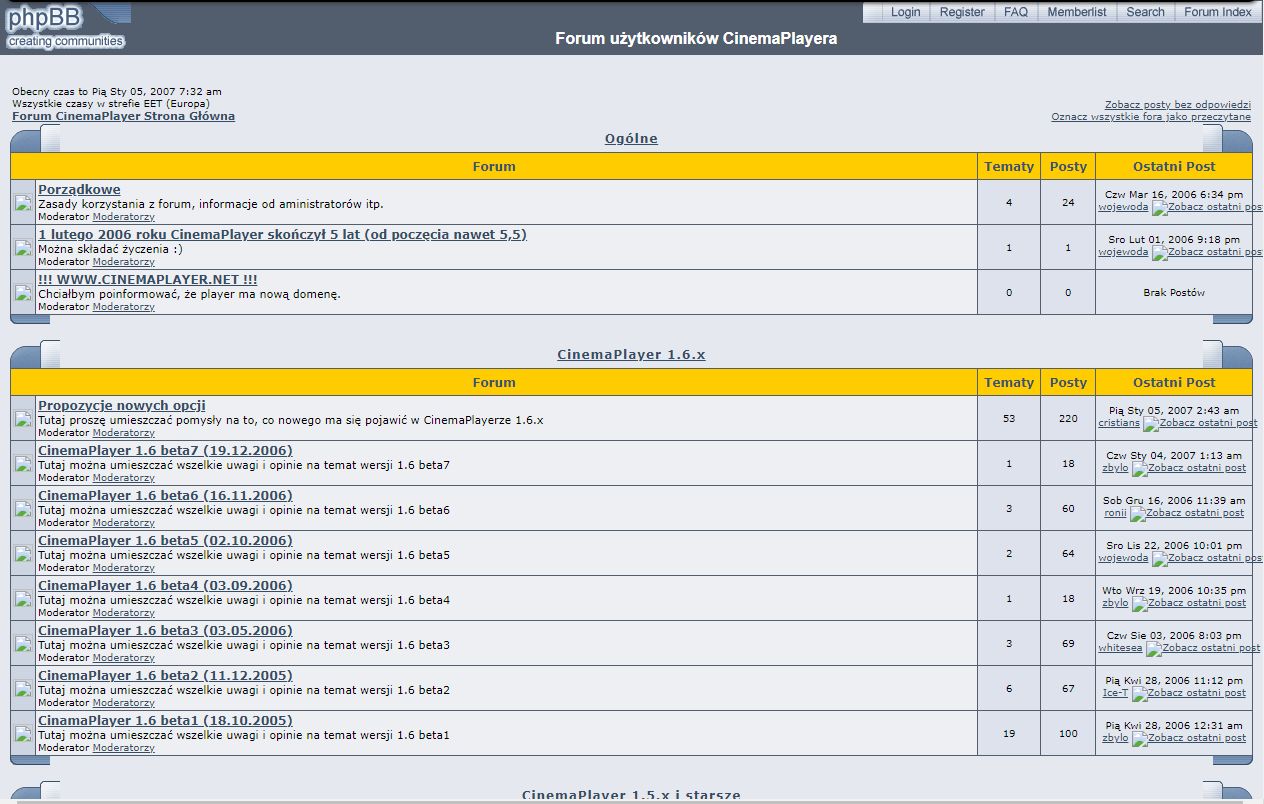Click the 100 posts count for beta1
The image size is (1264, 804).
click(1068, 733)
